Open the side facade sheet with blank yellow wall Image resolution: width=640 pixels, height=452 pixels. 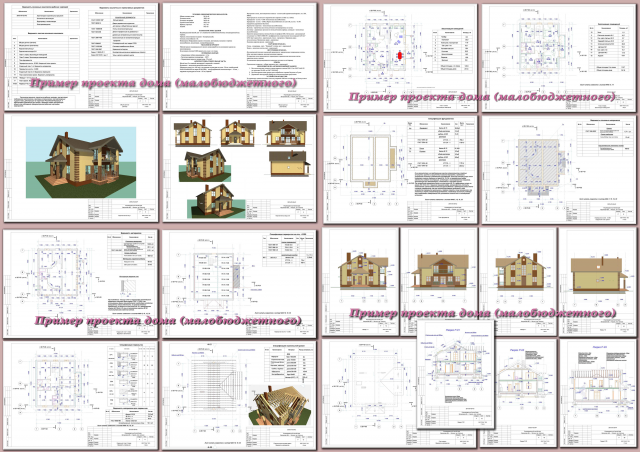[597, 282]
